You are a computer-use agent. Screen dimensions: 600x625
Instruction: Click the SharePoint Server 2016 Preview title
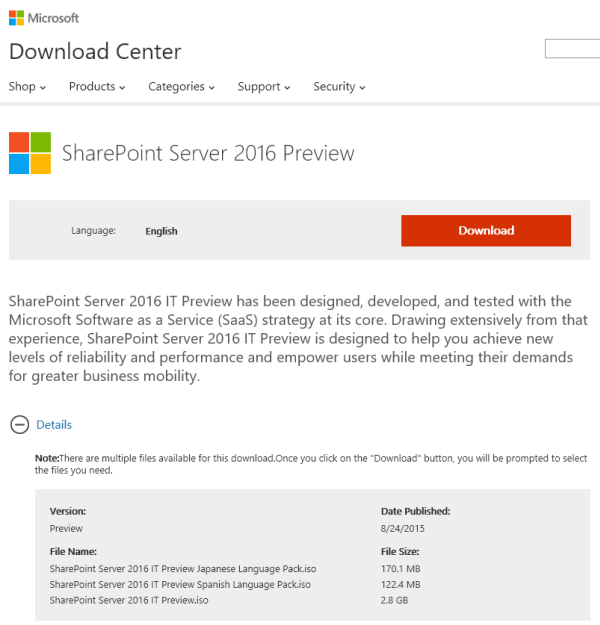pos(208,153)
